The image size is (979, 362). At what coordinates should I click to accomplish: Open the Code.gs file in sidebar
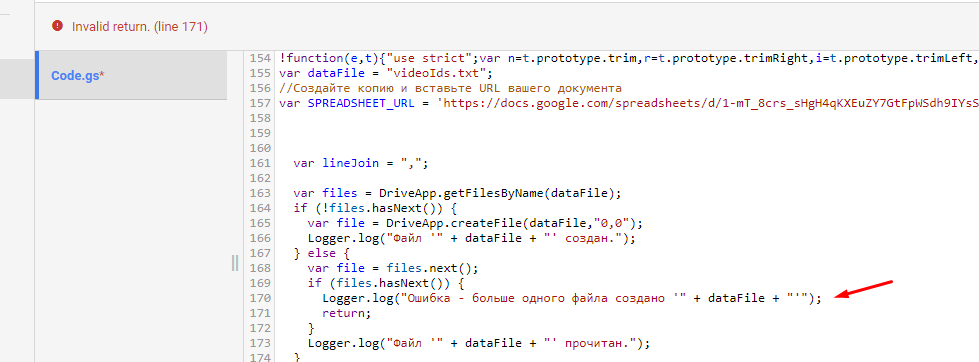tap(131, 76)
